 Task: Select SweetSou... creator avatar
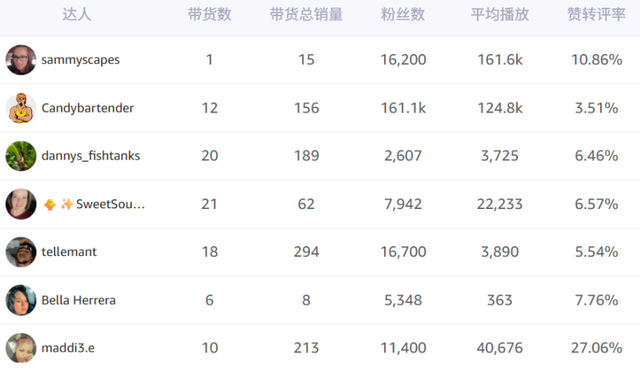coord(21,204)
